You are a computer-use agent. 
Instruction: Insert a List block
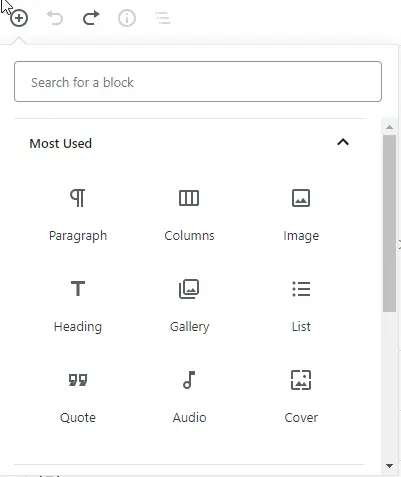point(301,306)
